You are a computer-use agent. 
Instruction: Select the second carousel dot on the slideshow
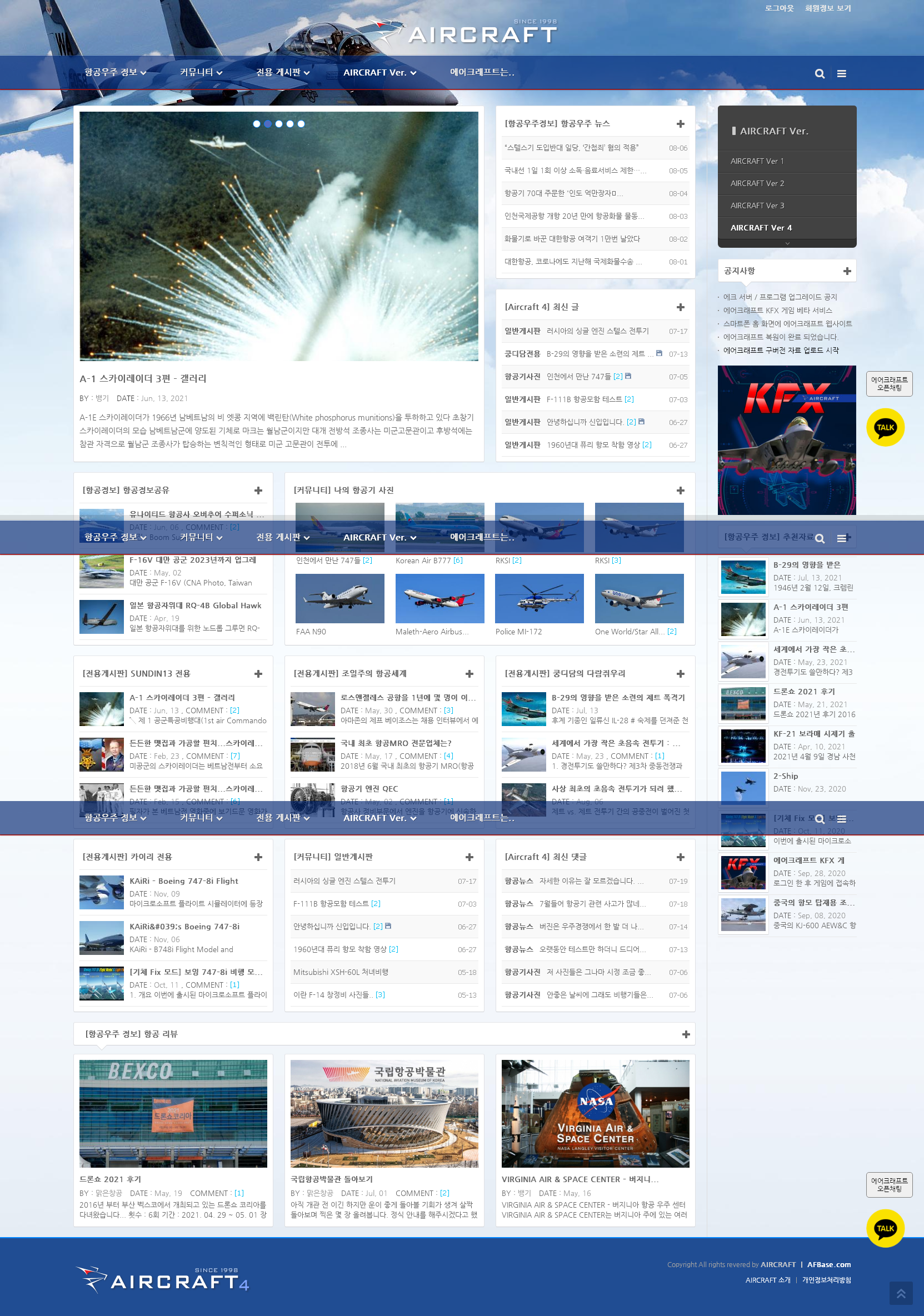point(268,124)
